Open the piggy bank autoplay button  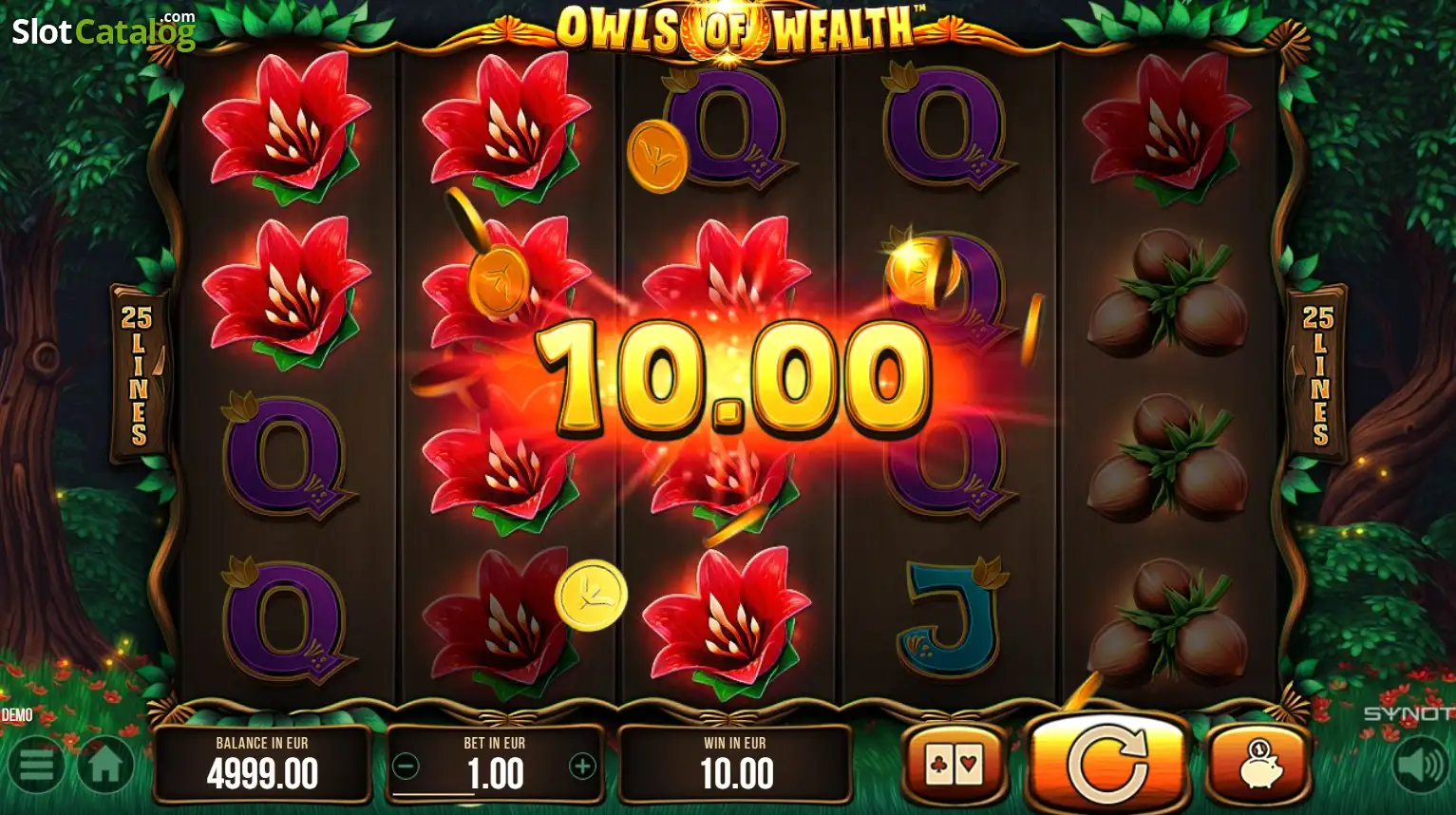[x=1258, y=765]
